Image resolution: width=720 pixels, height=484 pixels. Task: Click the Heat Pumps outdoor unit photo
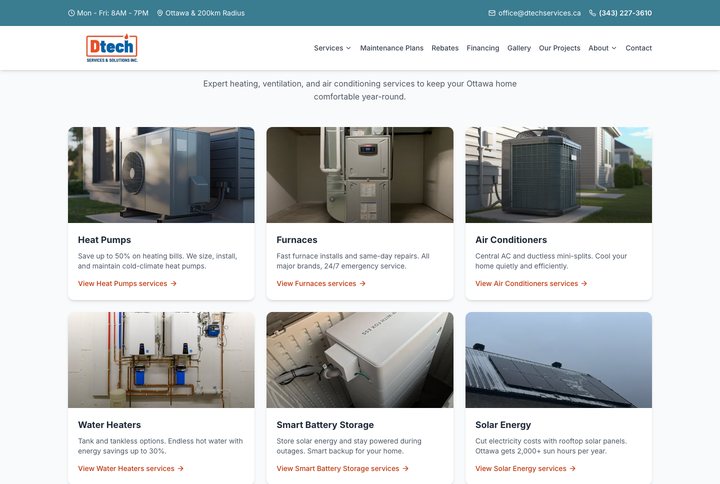(161, 175)
